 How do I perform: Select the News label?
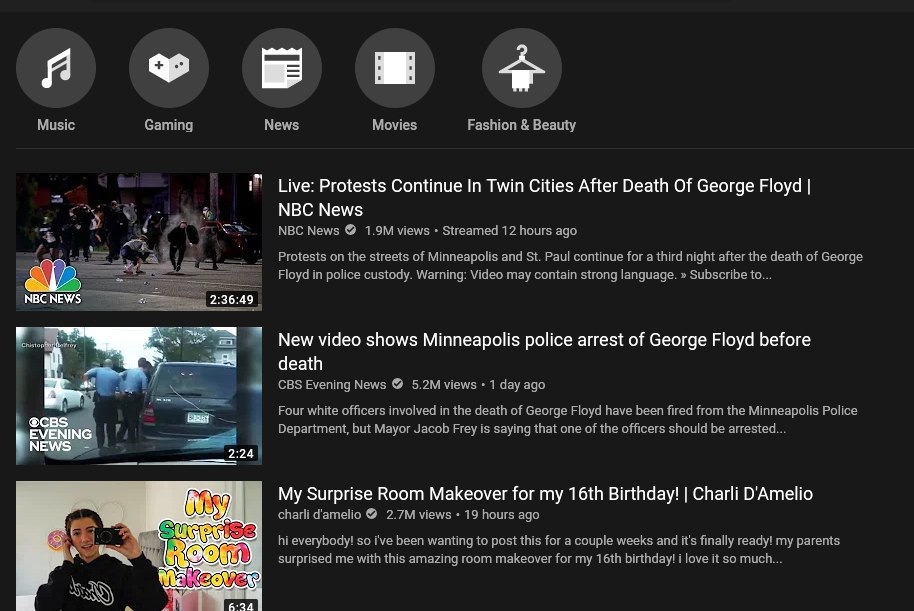coord(282,125)
